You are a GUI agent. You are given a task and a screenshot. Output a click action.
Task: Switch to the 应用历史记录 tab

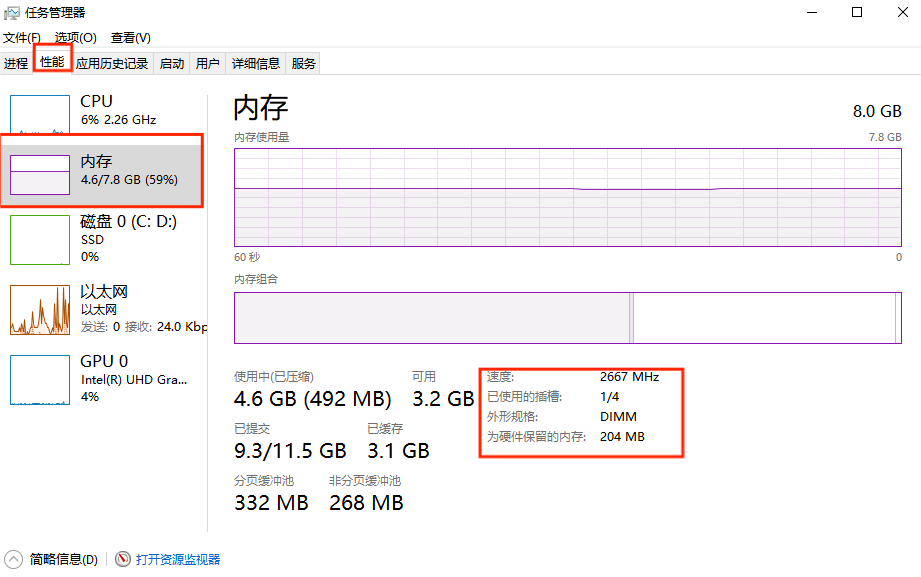click(x=112, y=63)
